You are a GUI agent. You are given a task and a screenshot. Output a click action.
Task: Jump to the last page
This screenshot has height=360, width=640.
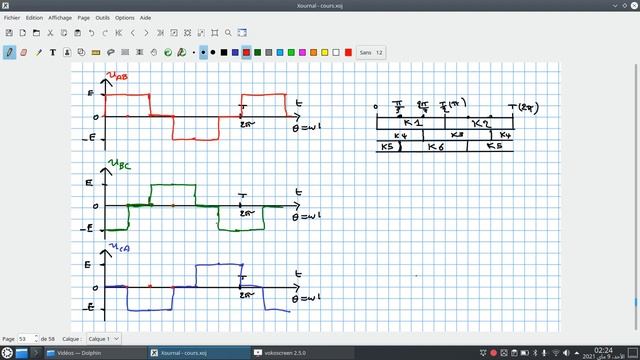160,33
